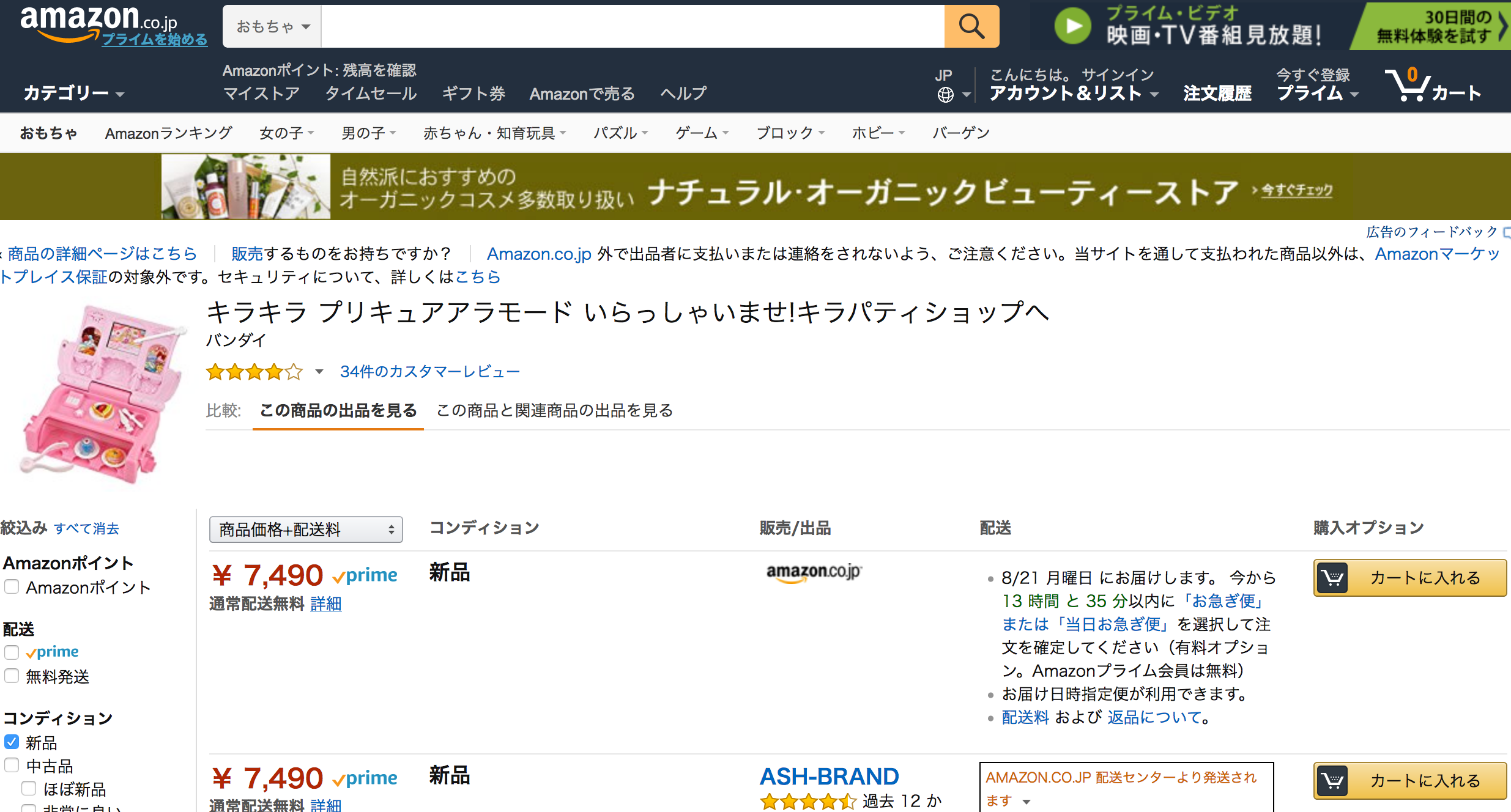Click the Prime Video play icon
The height and width of the screenshot is (812, 1511).
pyautogui.click(x=1072, y=26)
